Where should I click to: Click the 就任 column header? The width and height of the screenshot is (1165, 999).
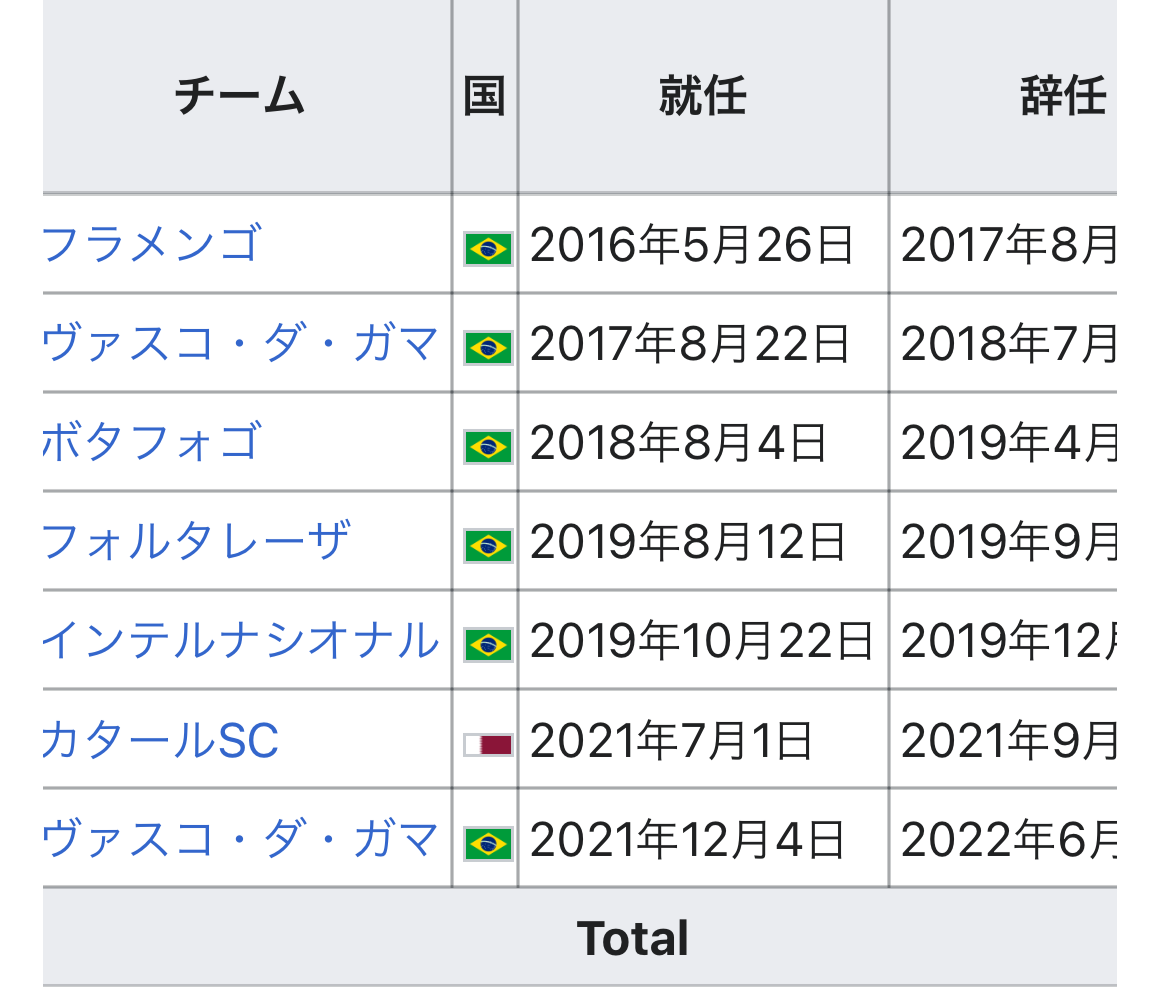[x=702, y=97]
